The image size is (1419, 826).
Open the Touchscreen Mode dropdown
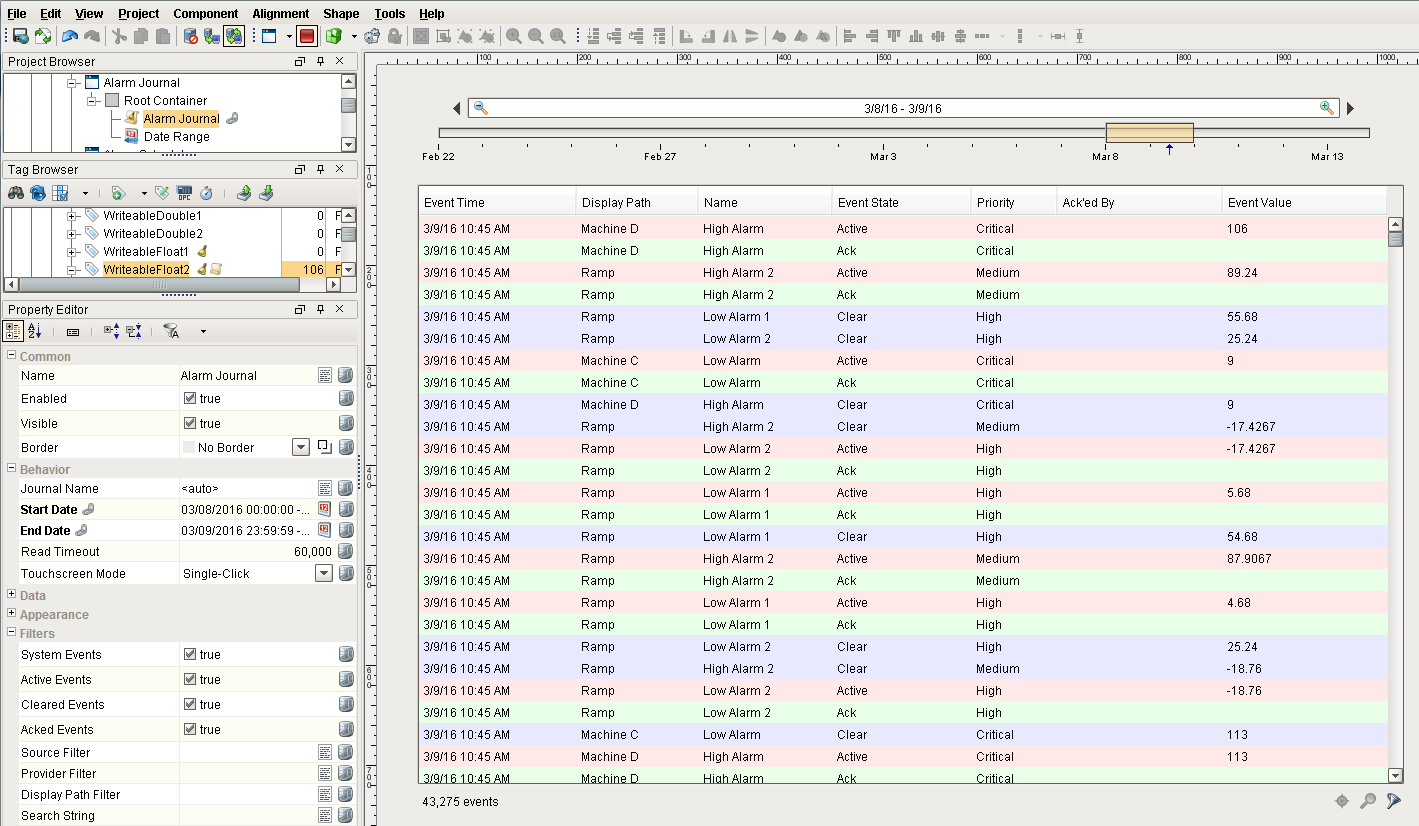coord(323,574)
